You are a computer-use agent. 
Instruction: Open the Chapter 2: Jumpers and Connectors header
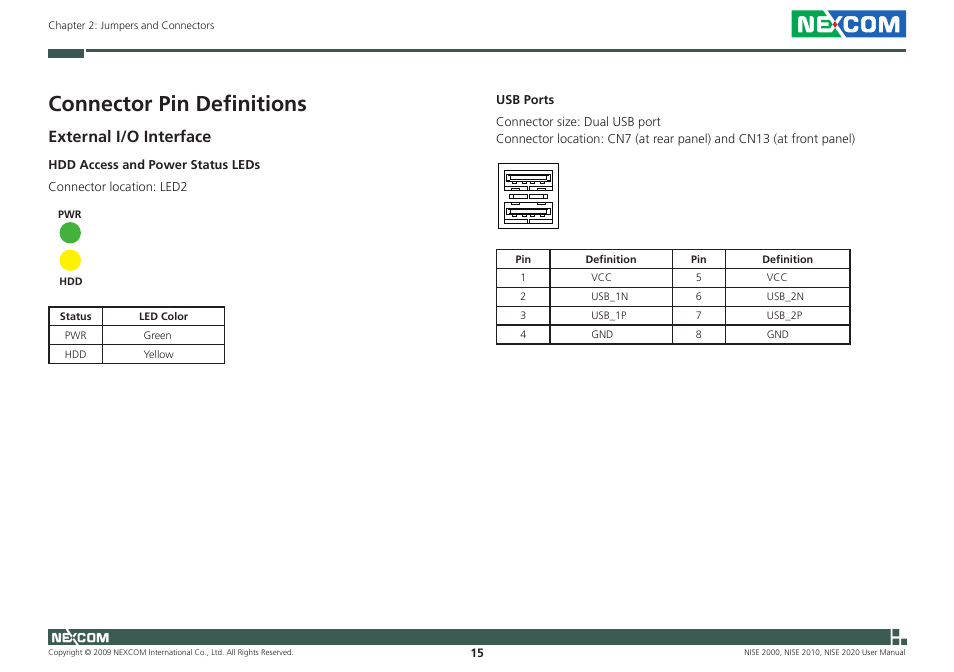[131, 25]
